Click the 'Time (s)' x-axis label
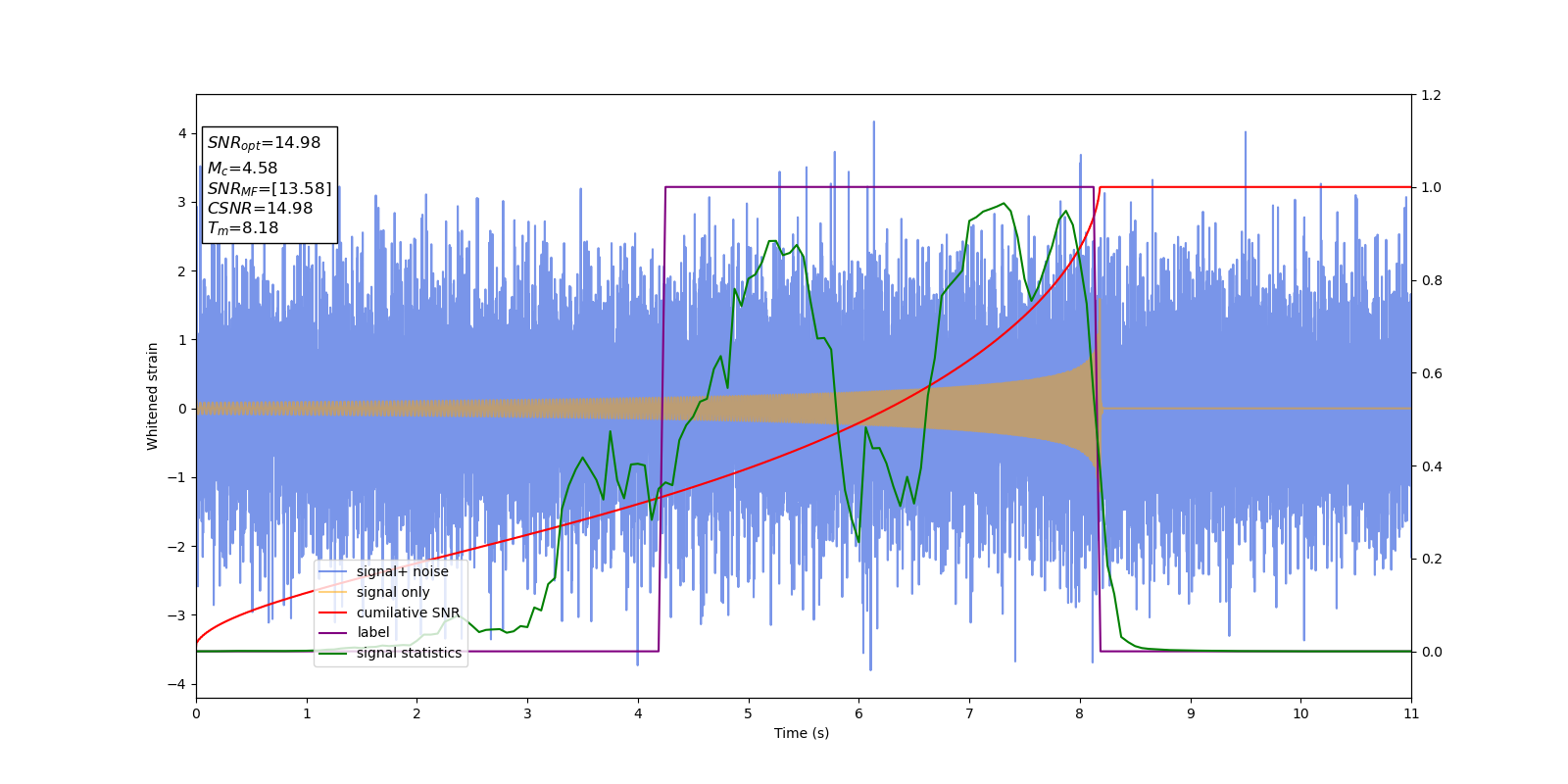 point(802,733)
